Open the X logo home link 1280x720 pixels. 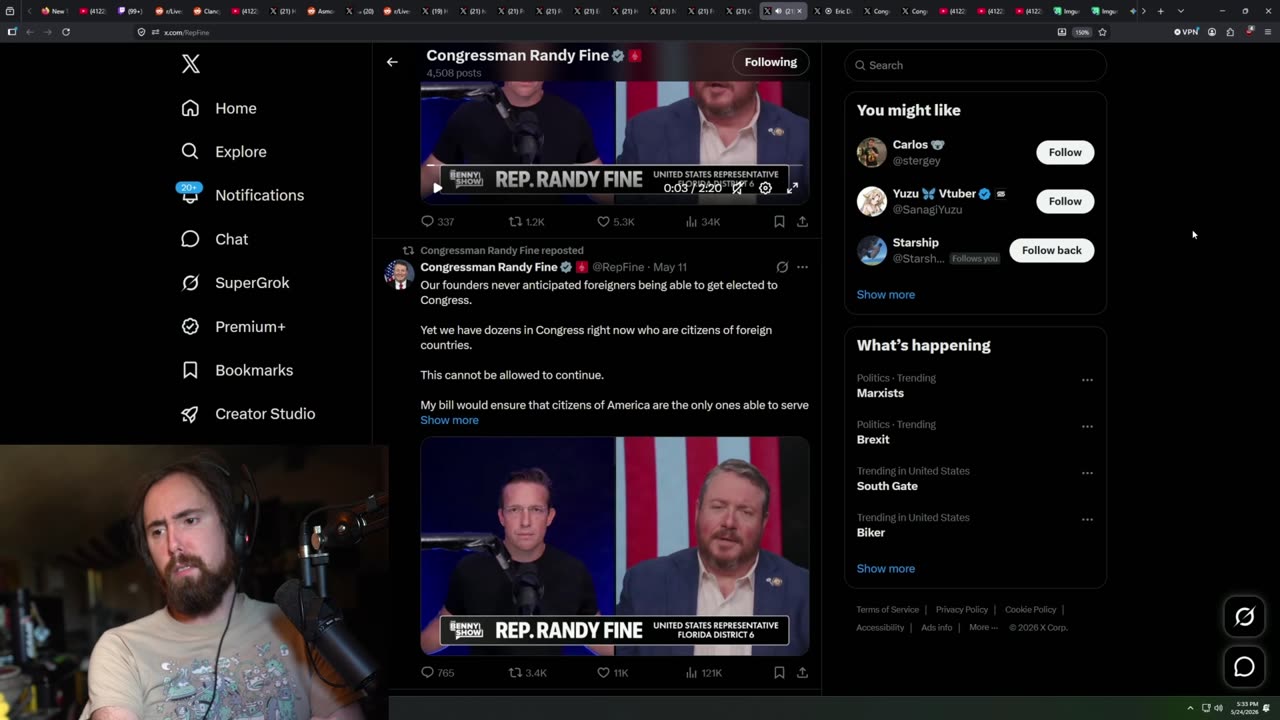[191, 64]
